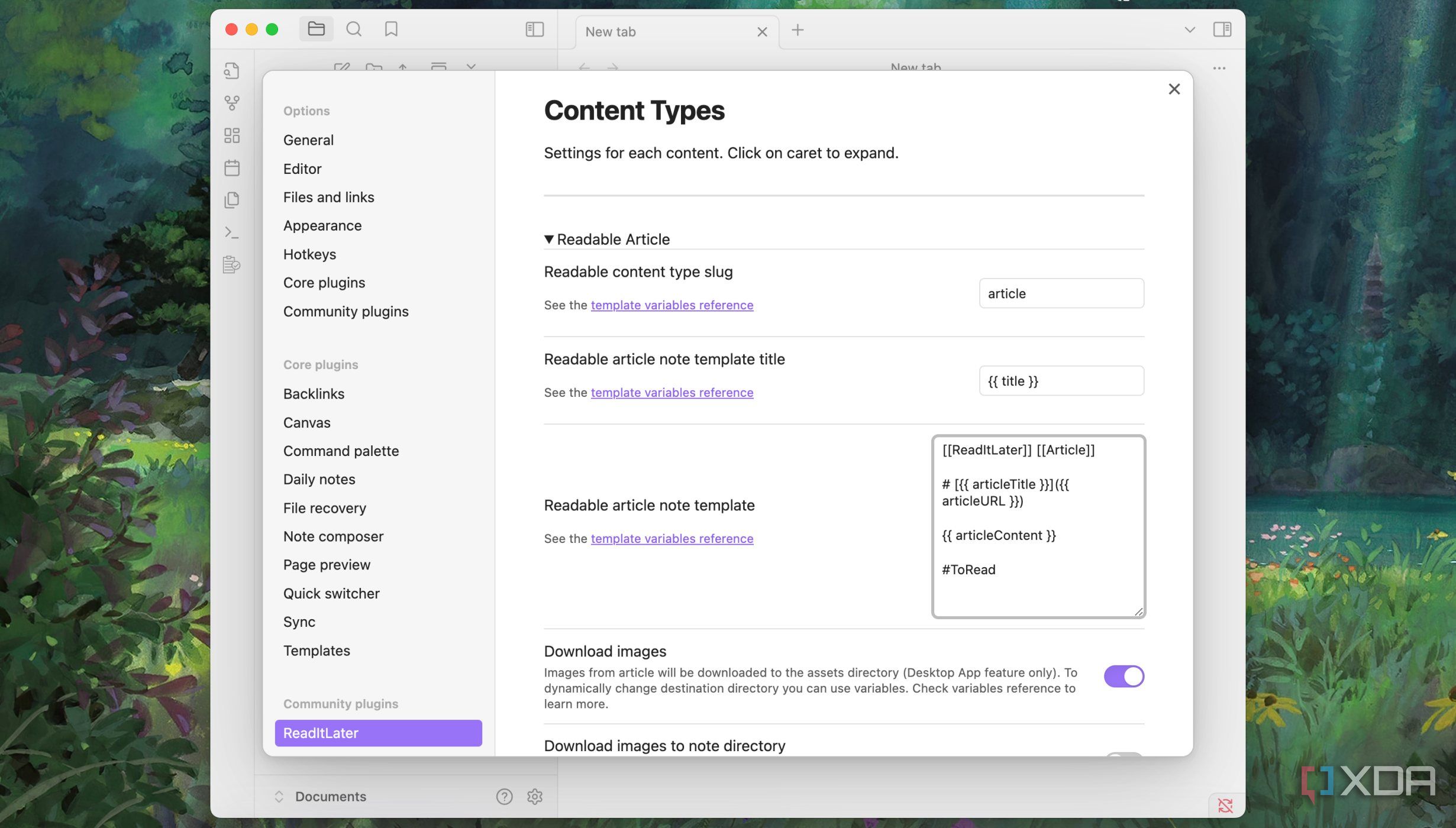
Task: Create new canvas ribbon icon
Action: (x=232, y=135)
